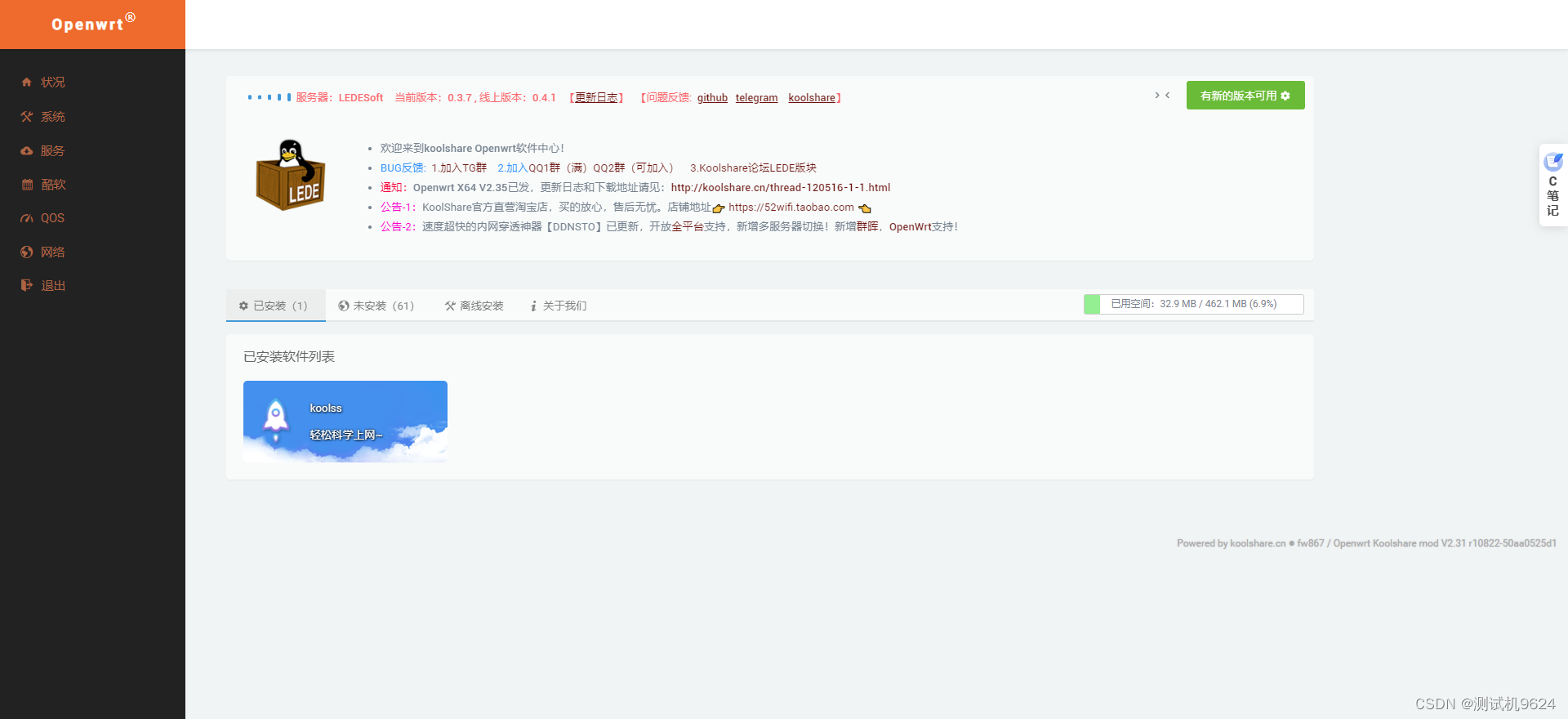Open the koolss app card
The height and width of the screenshot is (719, 1568).
[345, 422]
